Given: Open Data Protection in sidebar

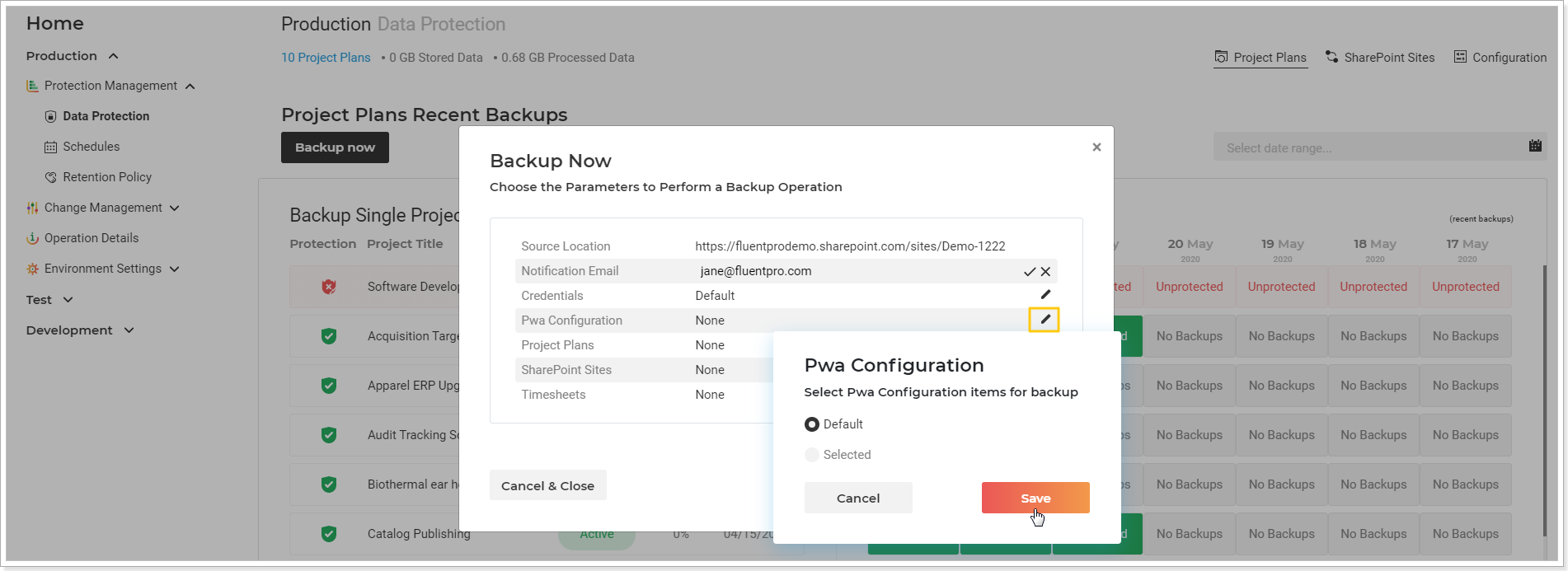Looking at the screenshot, I should 106,116.
